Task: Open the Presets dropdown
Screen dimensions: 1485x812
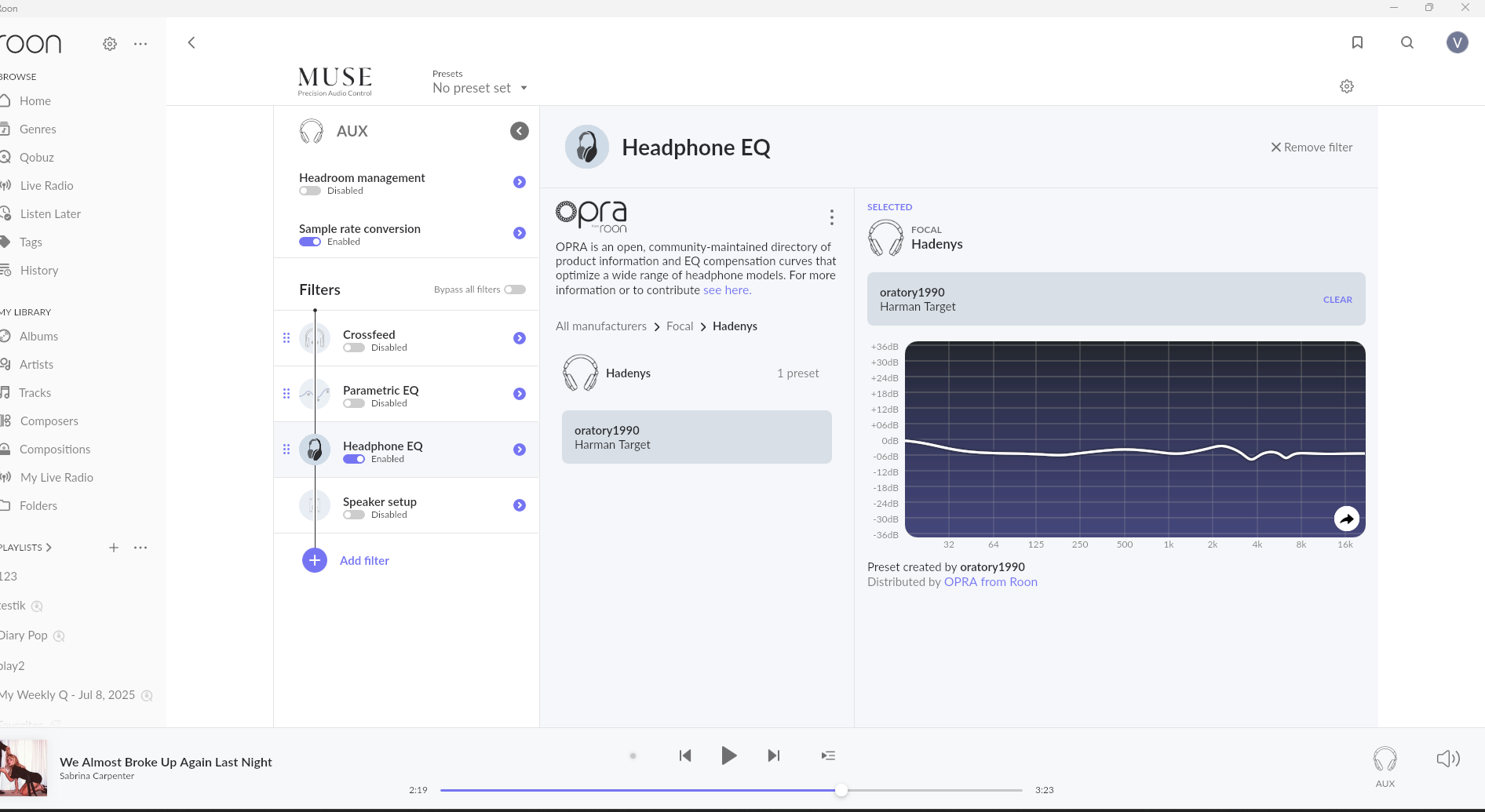Action: click(480, 88)
